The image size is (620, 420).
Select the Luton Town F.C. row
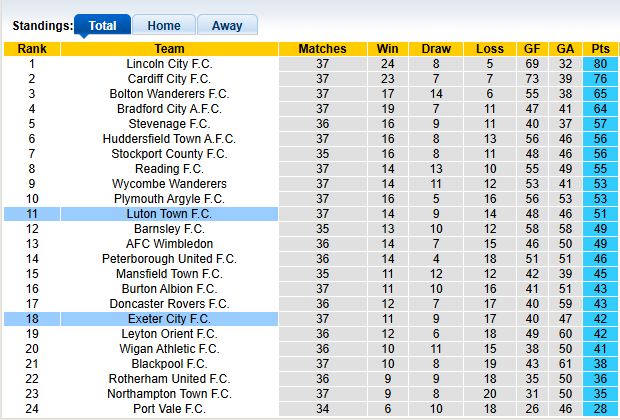click(169, 214)
